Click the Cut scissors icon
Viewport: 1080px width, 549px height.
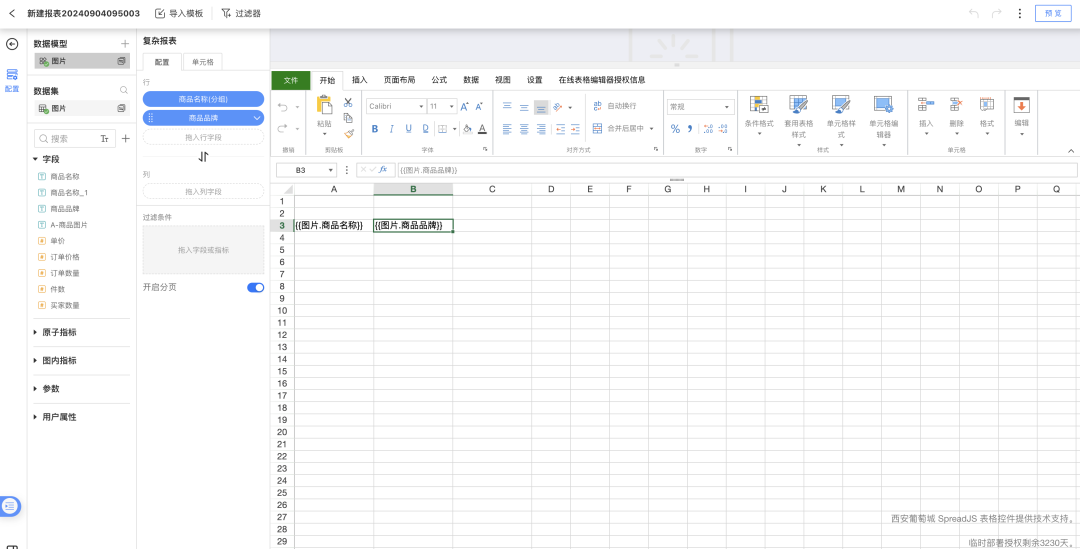(349, 103)
